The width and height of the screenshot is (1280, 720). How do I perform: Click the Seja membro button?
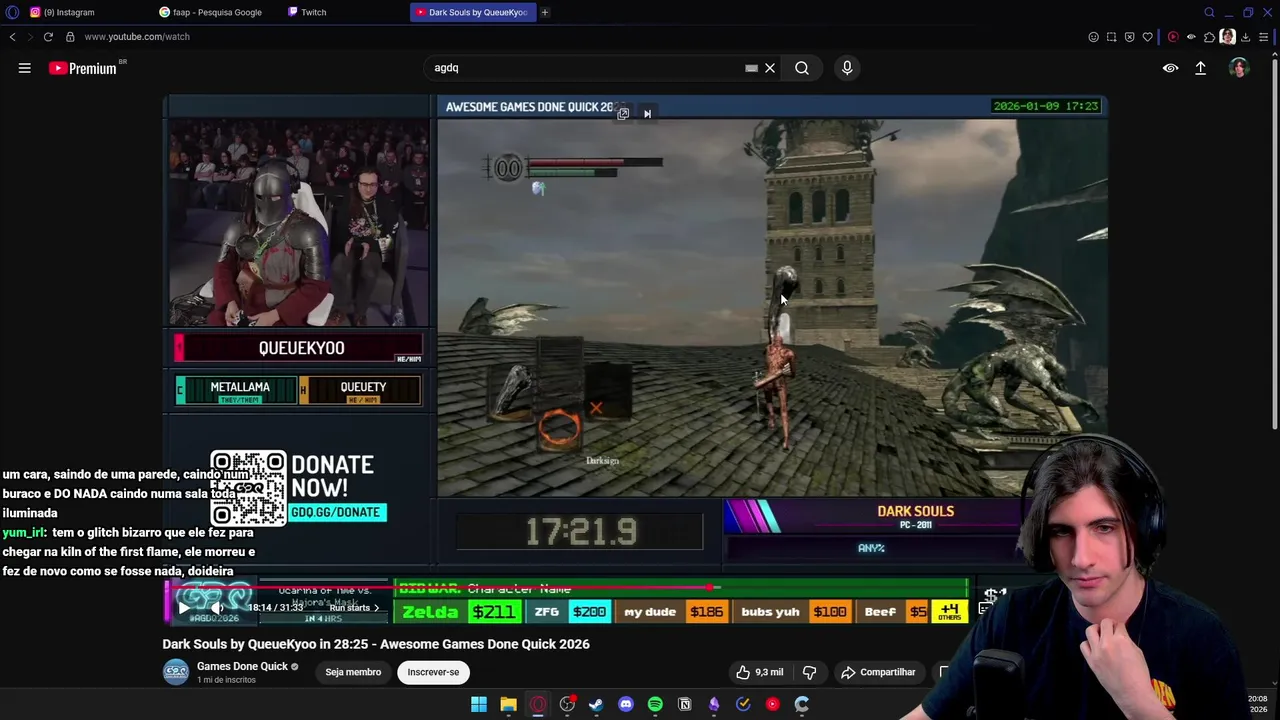tap(353, 672)
